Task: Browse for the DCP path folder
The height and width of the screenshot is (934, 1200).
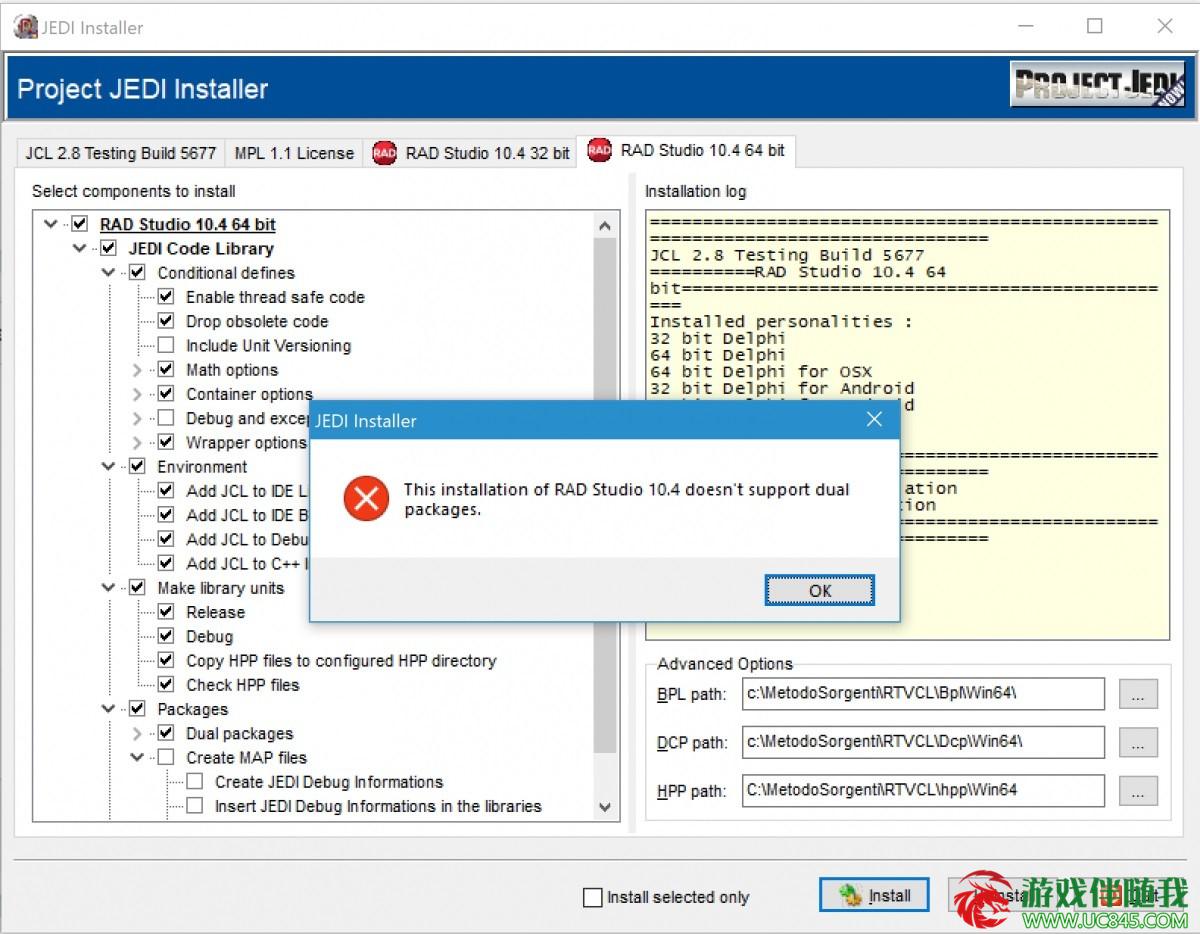Action: click(1138, 742)
